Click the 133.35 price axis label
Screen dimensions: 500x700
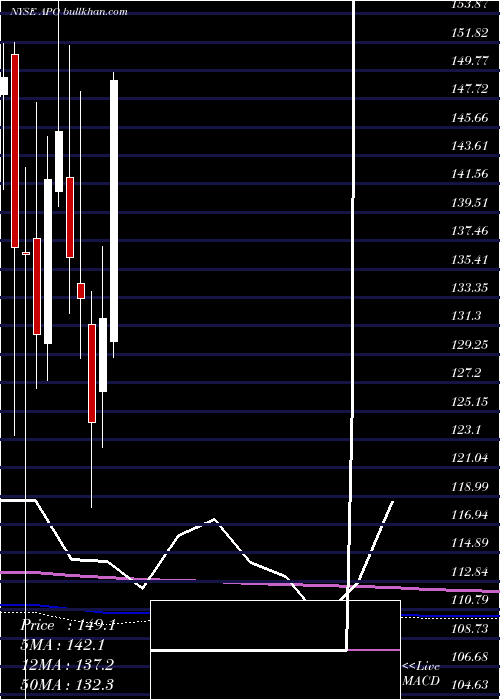click(x=470, y=288)
